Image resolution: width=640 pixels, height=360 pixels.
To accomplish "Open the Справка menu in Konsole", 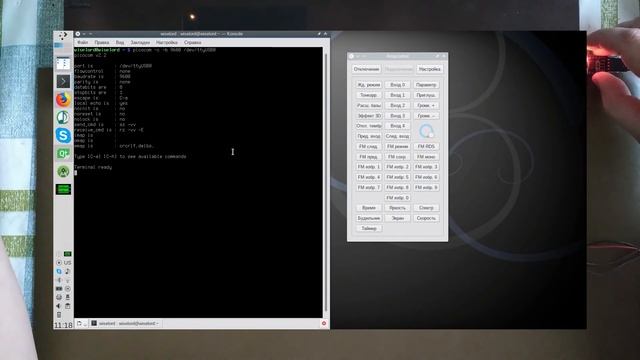I will pos(192,42).
